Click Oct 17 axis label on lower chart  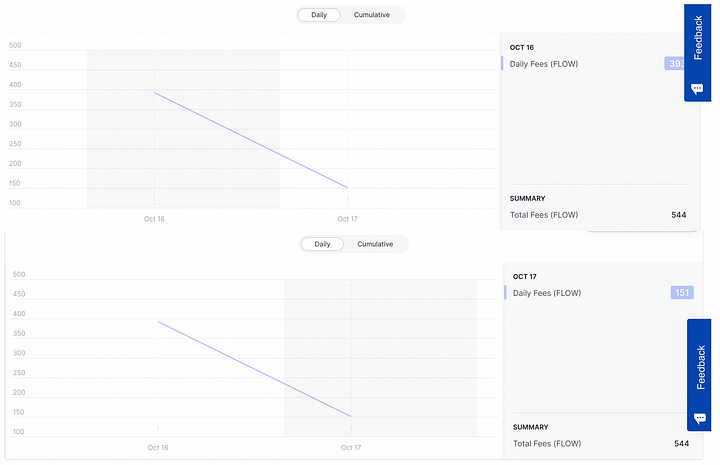[x=351, y=448]
